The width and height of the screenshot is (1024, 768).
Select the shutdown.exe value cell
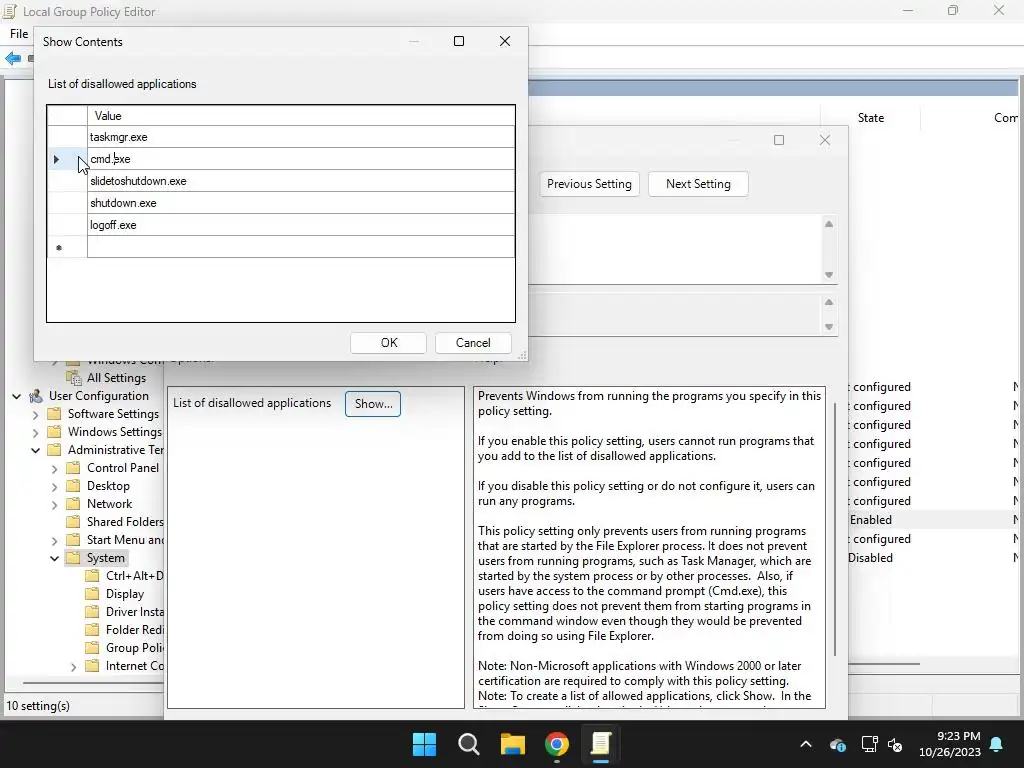(x=301, y=203)
